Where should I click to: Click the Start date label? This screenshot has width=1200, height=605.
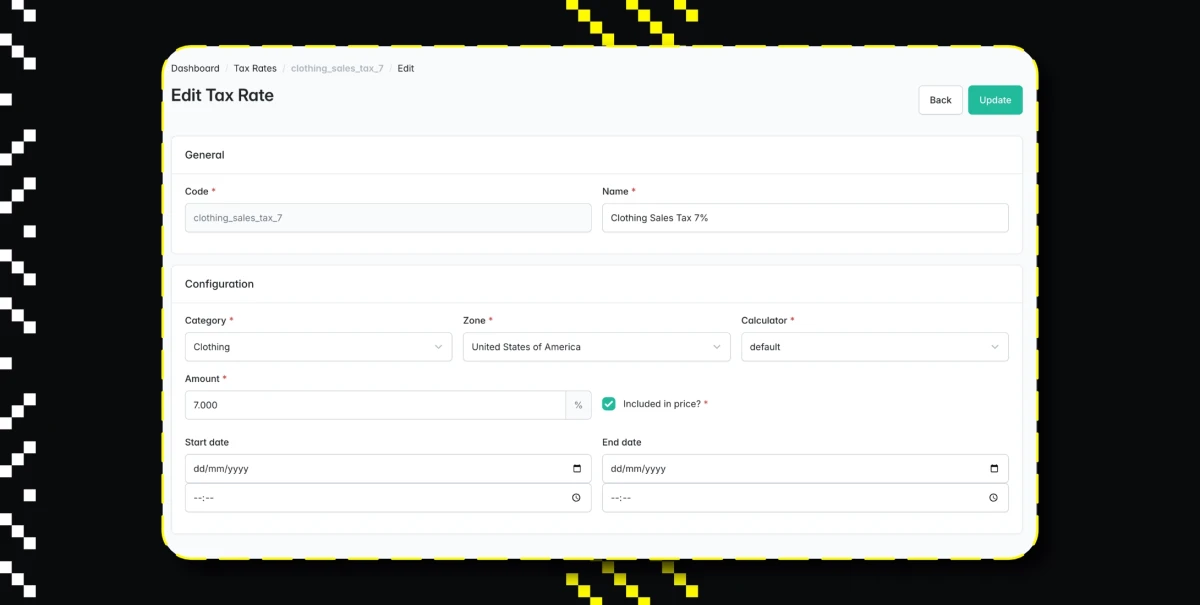[207, 442]
